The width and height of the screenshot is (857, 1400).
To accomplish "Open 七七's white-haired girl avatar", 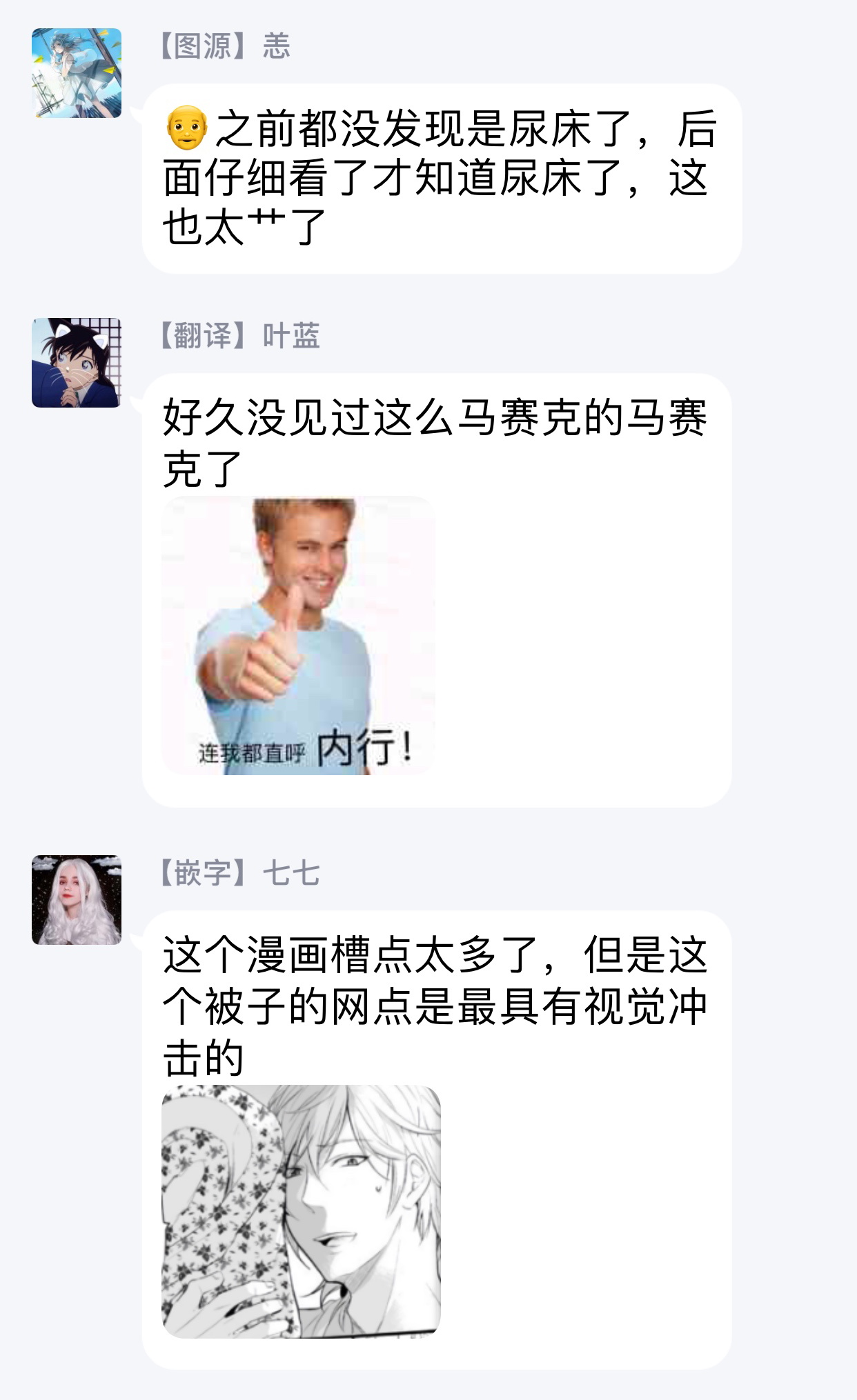I will pyautogui.click(x=77, y=900).
